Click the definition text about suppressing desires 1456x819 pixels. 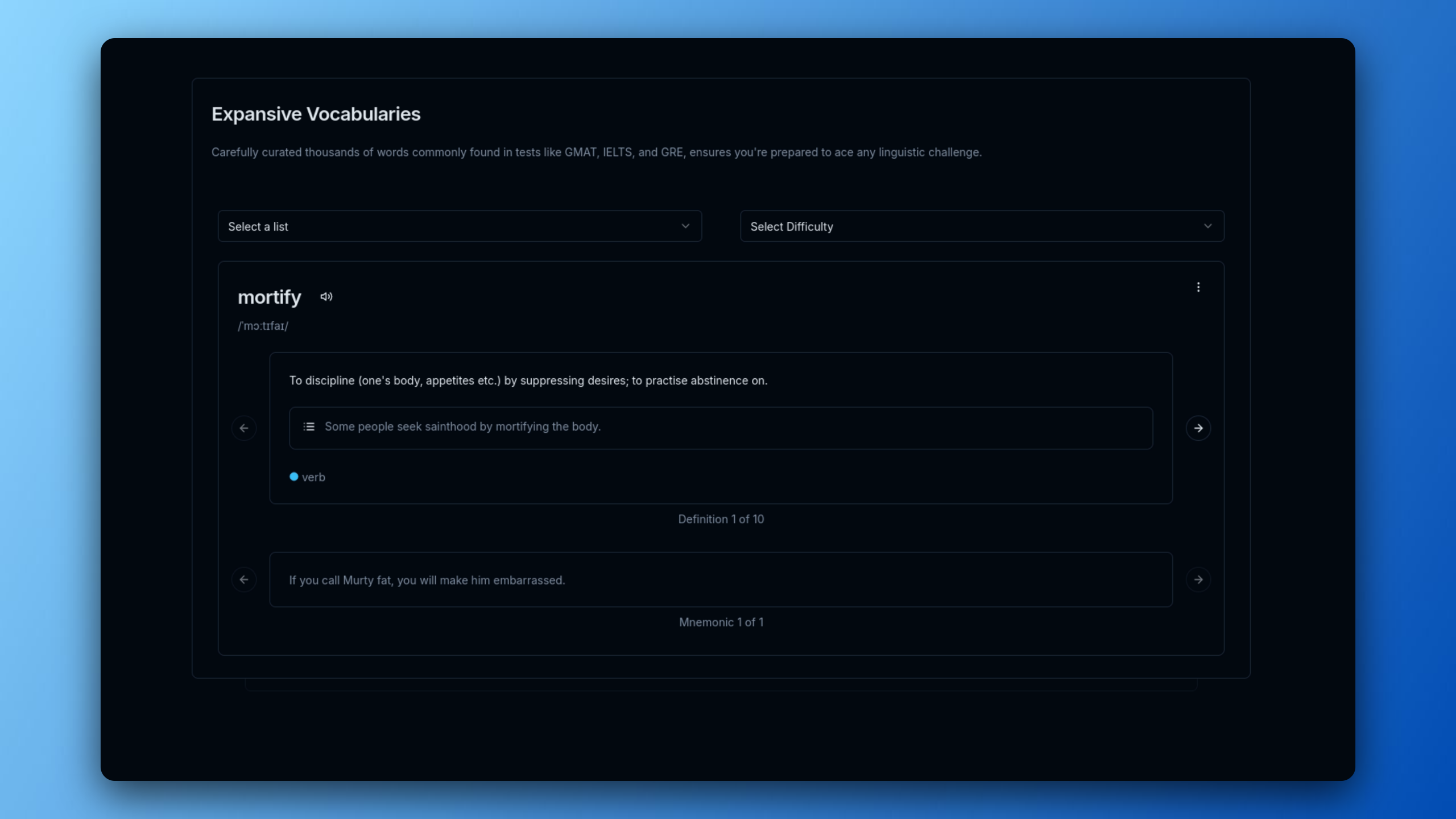(528, 380)
